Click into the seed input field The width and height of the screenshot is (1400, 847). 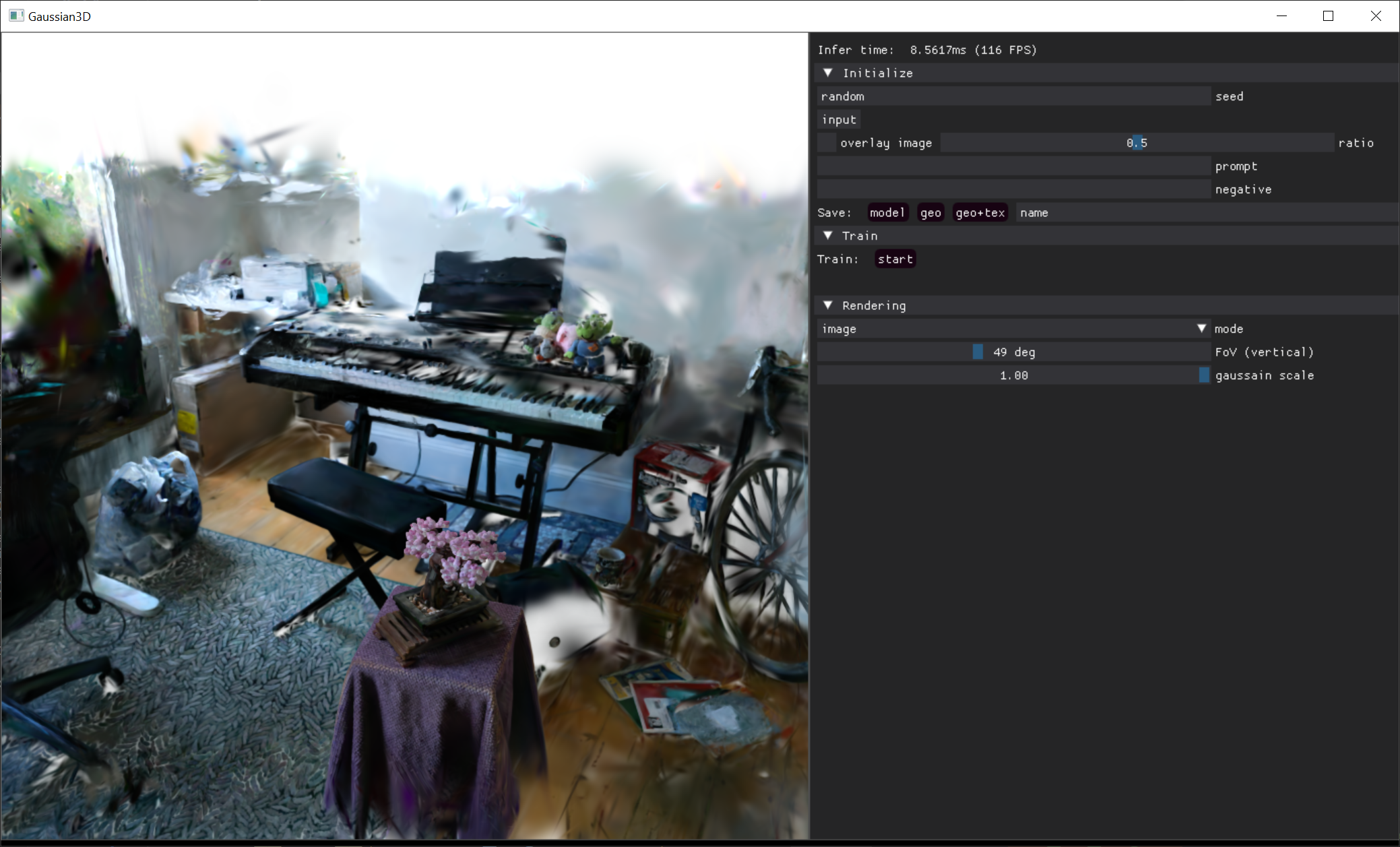pos(1013,96)
